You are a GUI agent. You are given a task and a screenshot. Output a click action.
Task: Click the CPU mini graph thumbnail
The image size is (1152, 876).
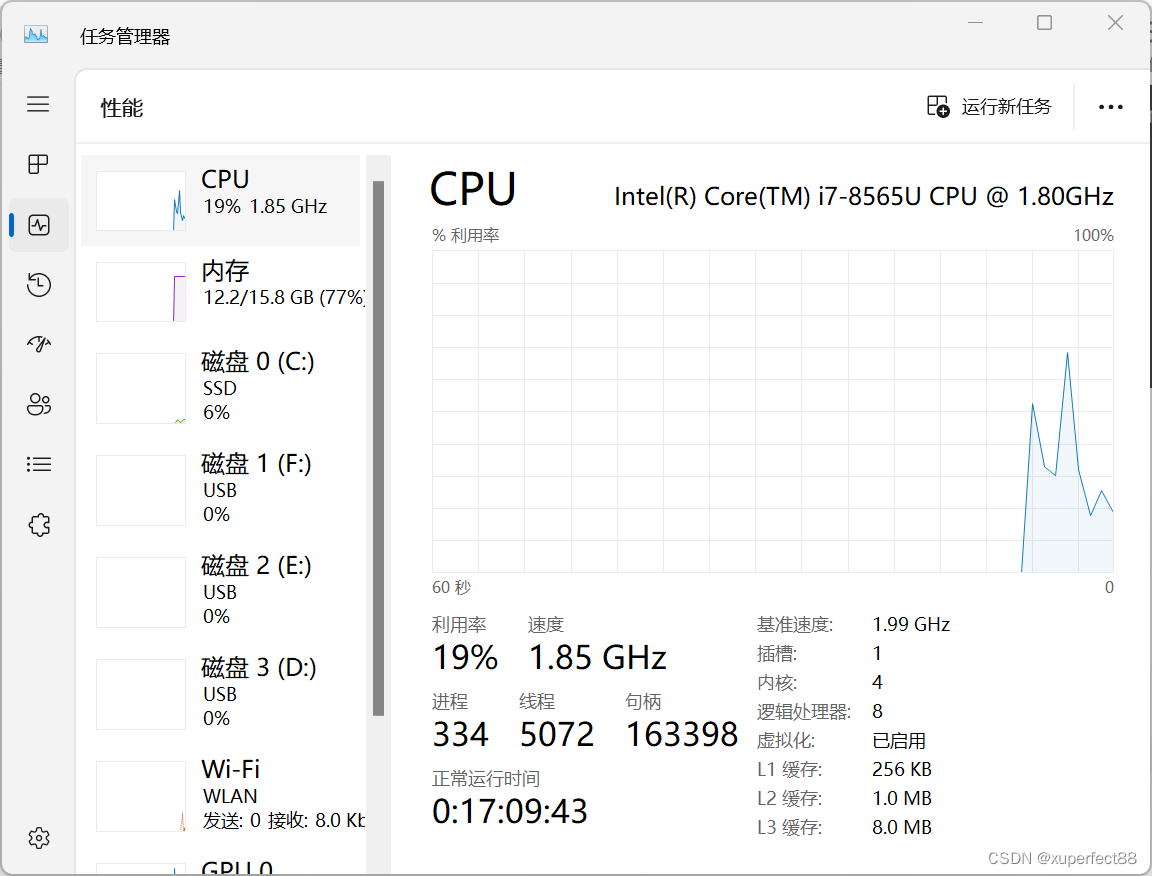[141, 201]
